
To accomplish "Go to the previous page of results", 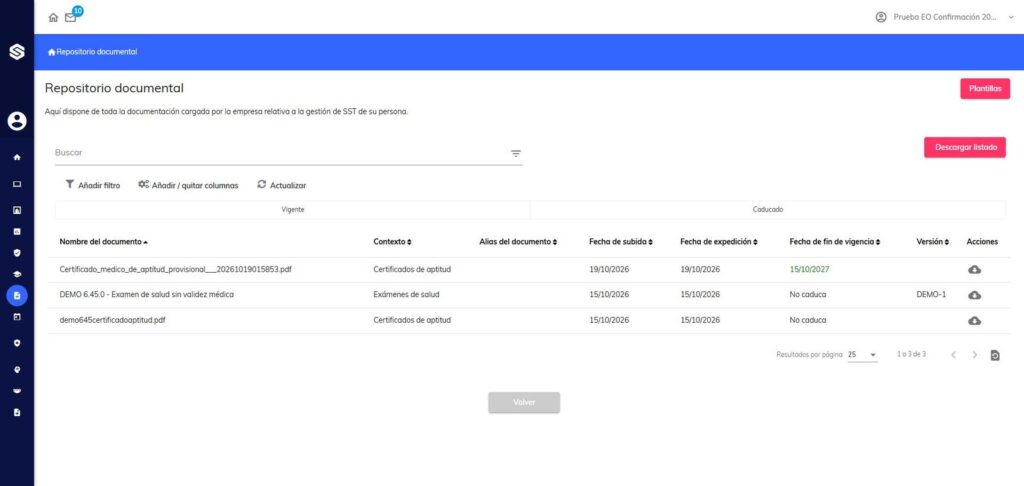I will coord(953,355).
